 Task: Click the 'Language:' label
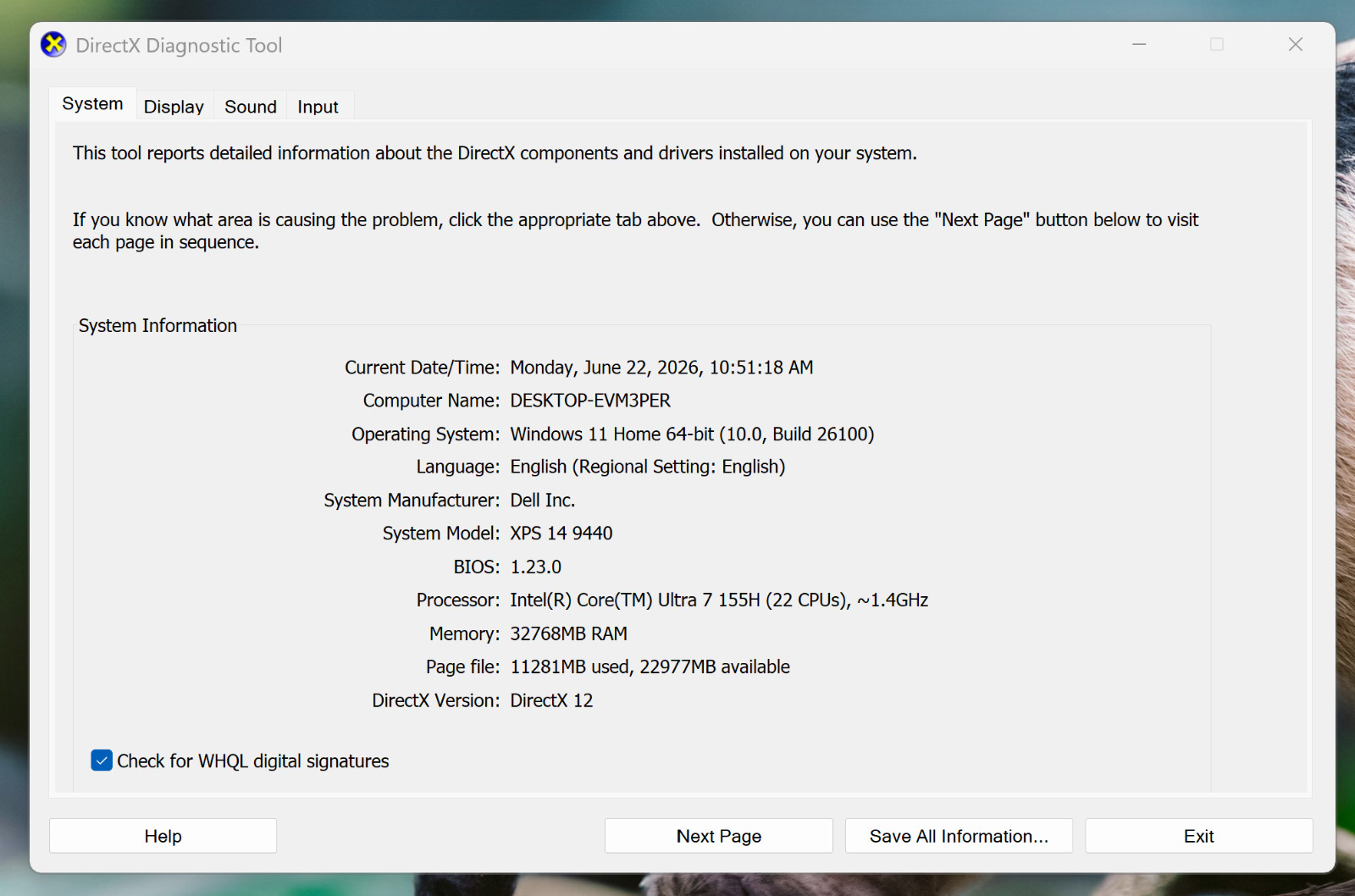pyautogui.click(x=458, y=467)
